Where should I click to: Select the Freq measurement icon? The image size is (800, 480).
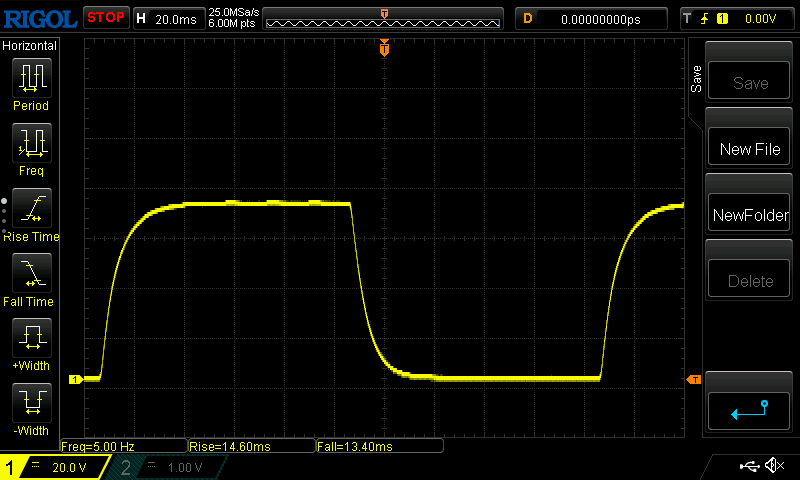31,143
